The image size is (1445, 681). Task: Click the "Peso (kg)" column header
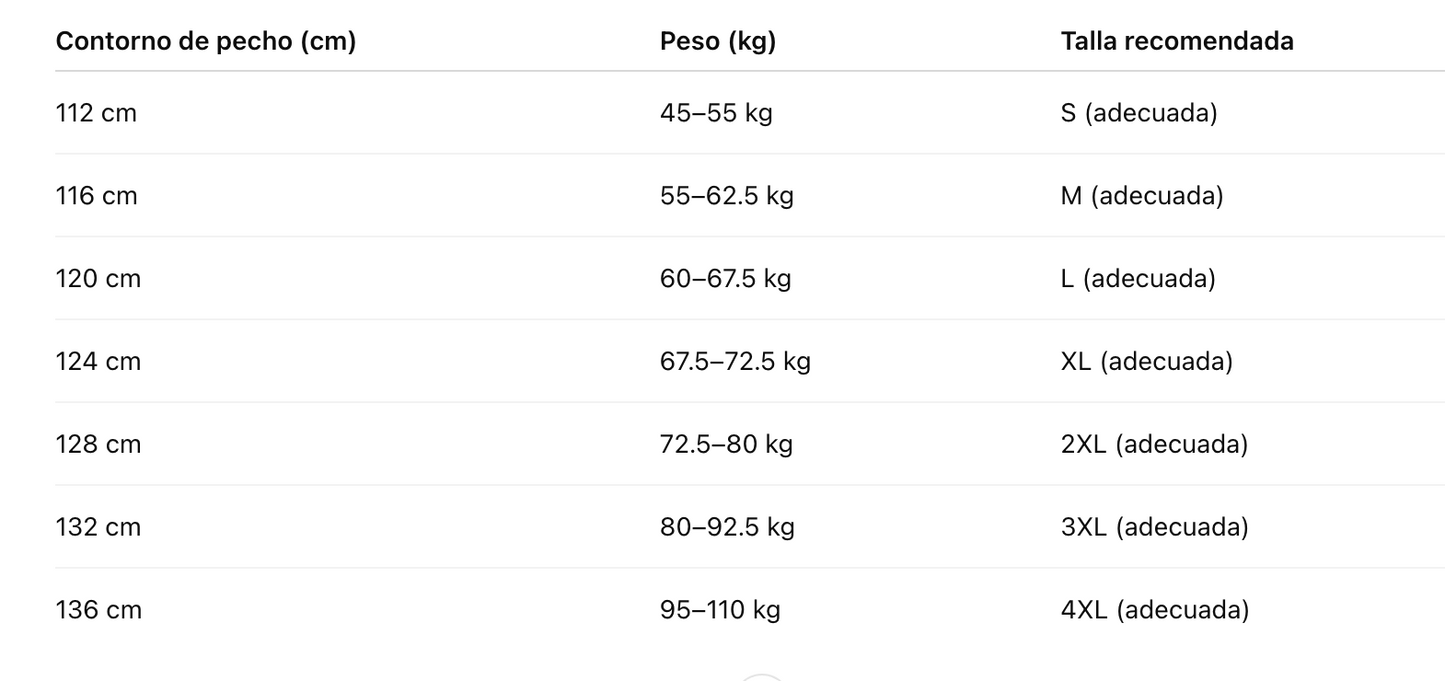click(x=718, y=41)
